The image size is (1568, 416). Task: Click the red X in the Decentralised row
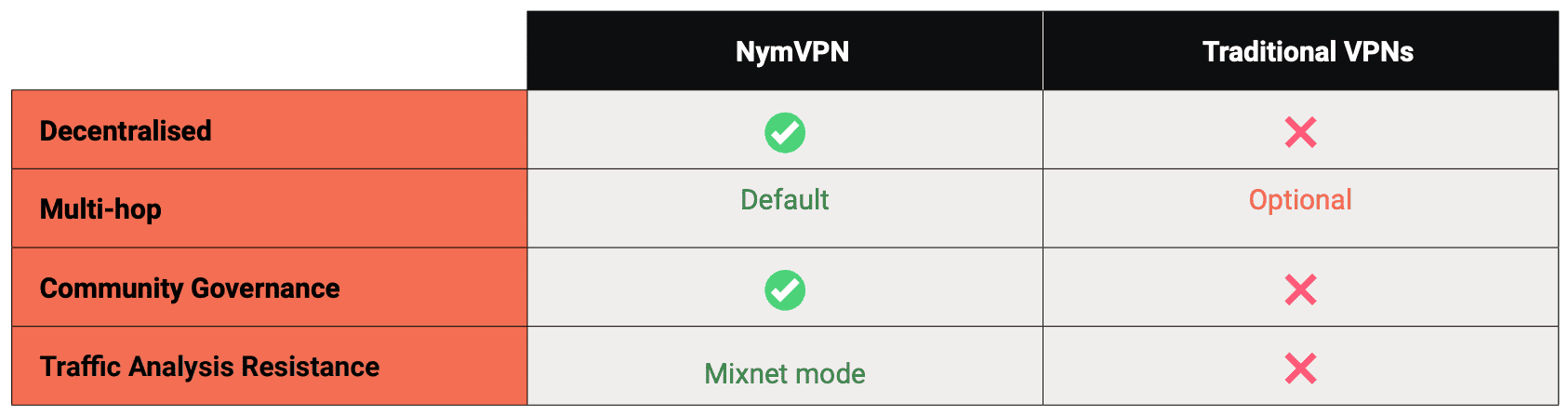coord(1300,133)
